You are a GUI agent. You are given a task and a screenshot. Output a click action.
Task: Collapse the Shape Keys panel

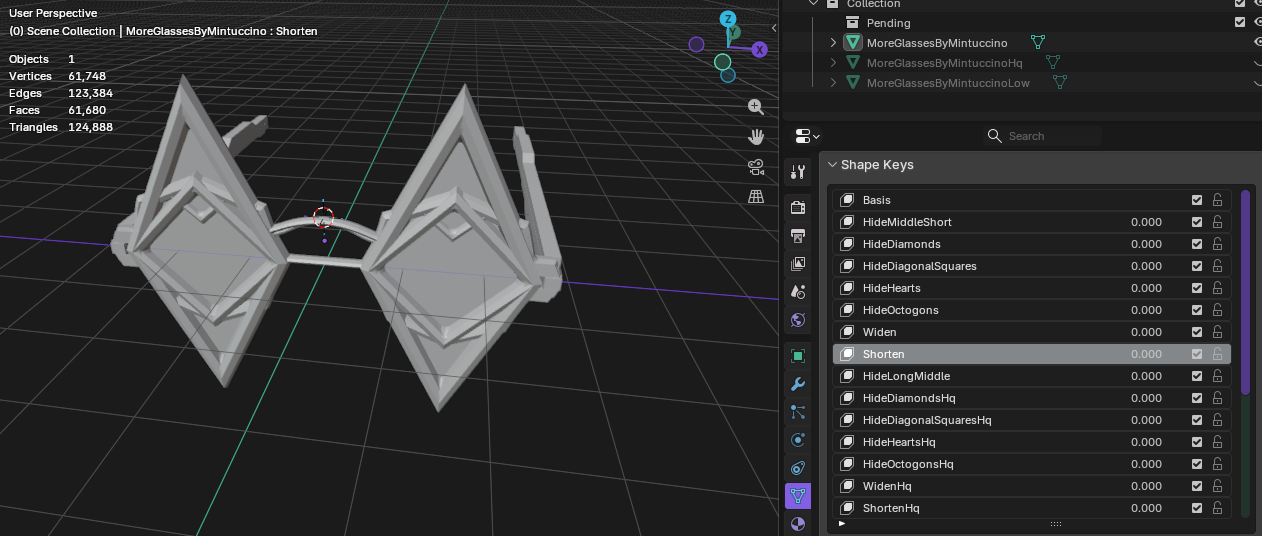click(832, 165)
